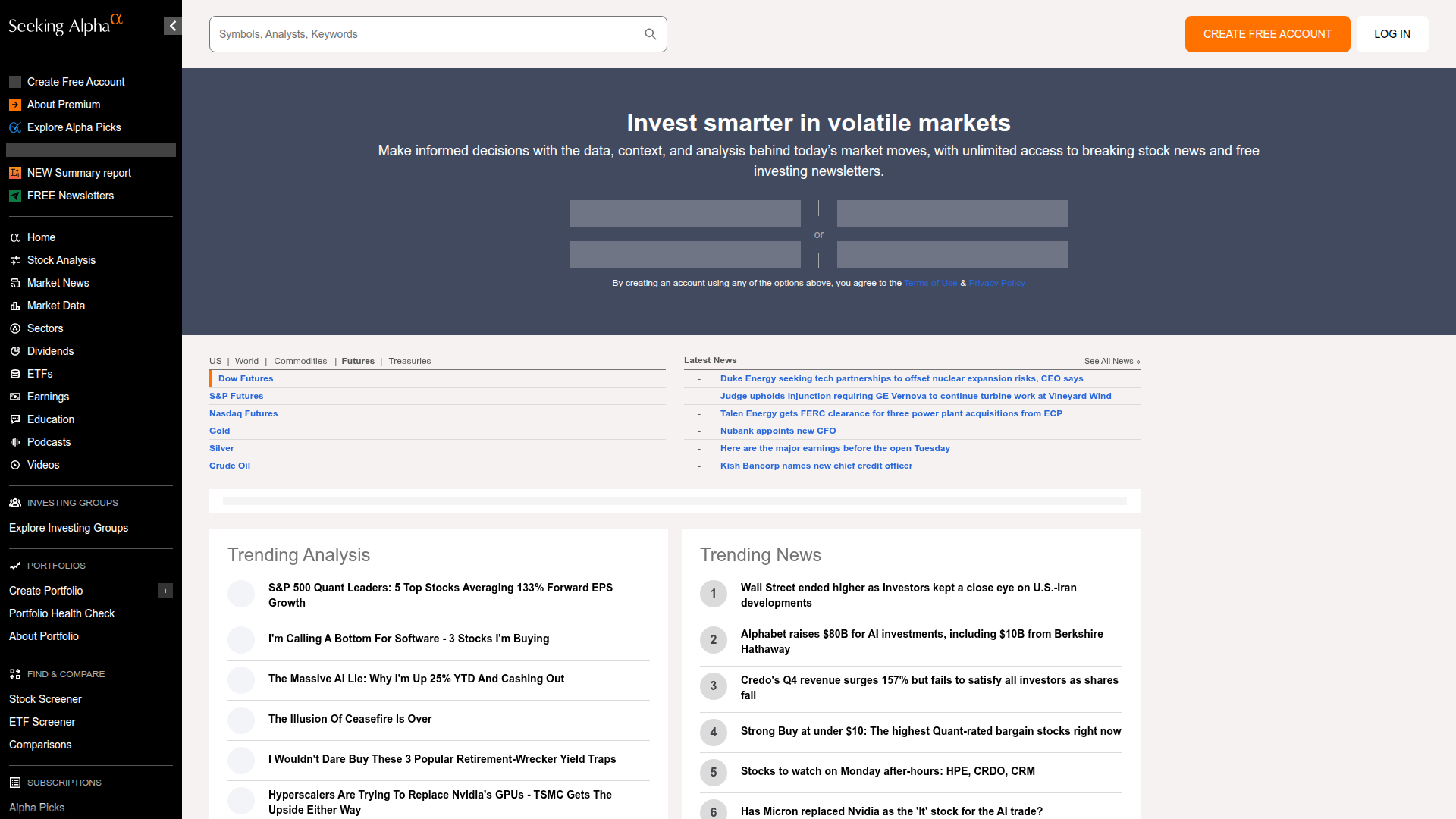Open the Gold futures row
The width and height of the screenshot is (1456, 819).
[x=438, y=431]
